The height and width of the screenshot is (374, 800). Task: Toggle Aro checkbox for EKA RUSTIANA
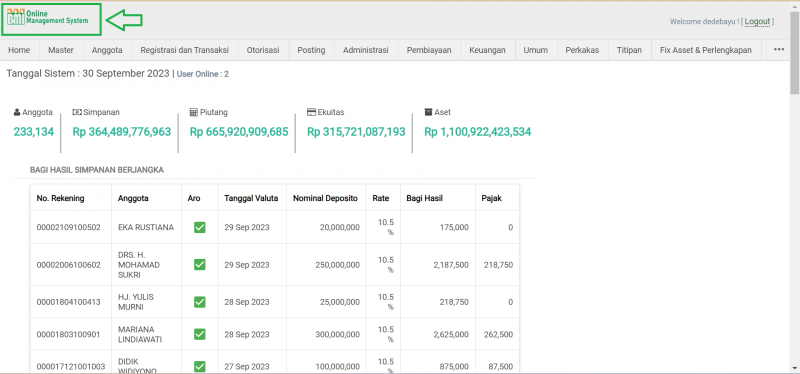pyautogui.click(x=199, y=227)
